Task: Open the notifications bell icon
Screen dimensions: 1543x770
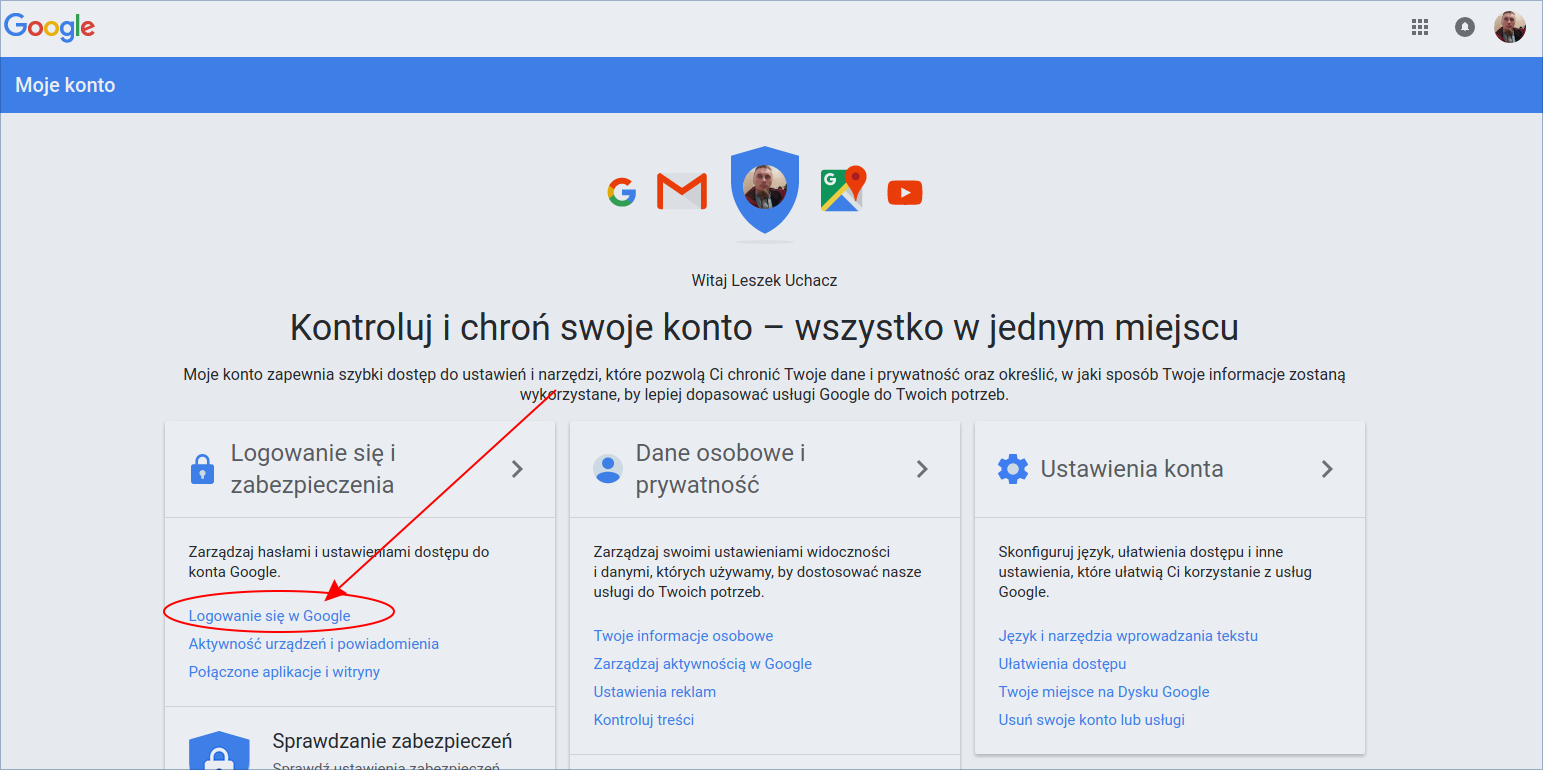Action: [x=1465, y=28]
